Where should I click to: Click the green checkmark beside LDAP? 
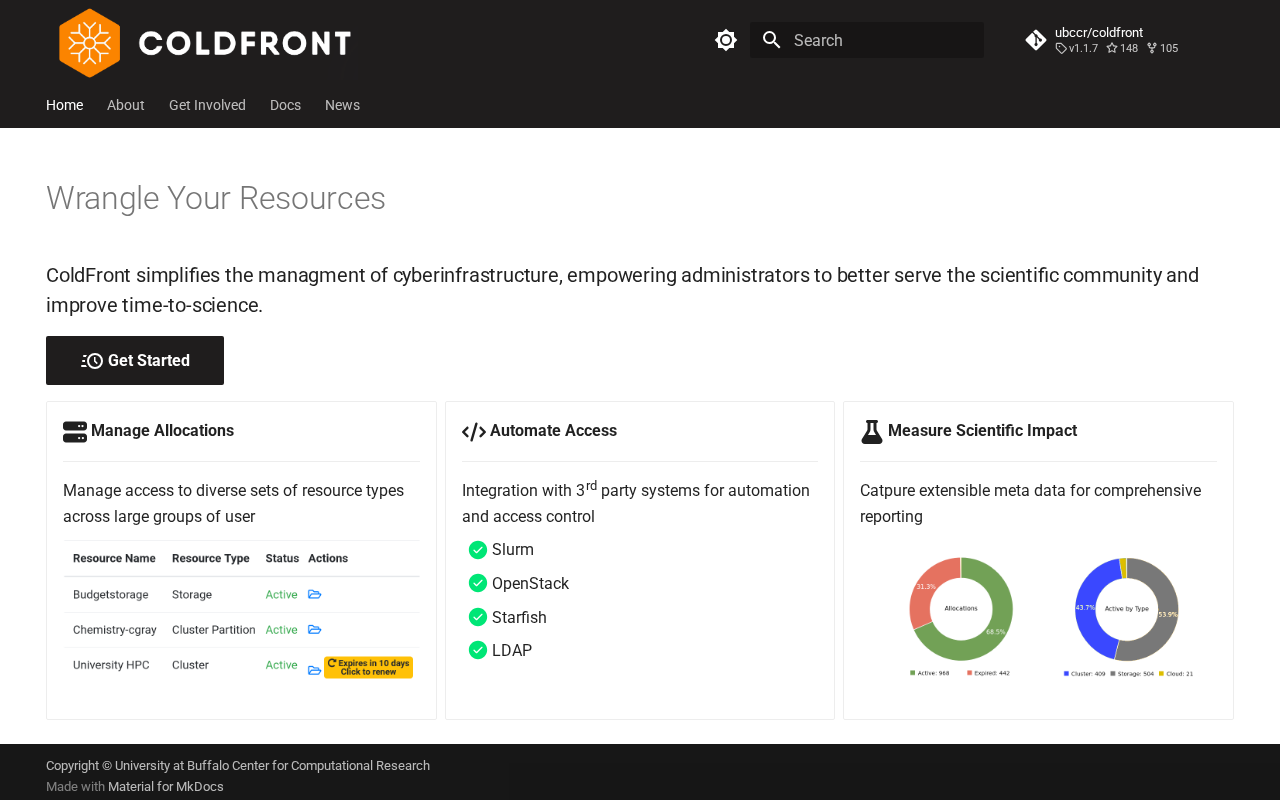tap(478, 650)
